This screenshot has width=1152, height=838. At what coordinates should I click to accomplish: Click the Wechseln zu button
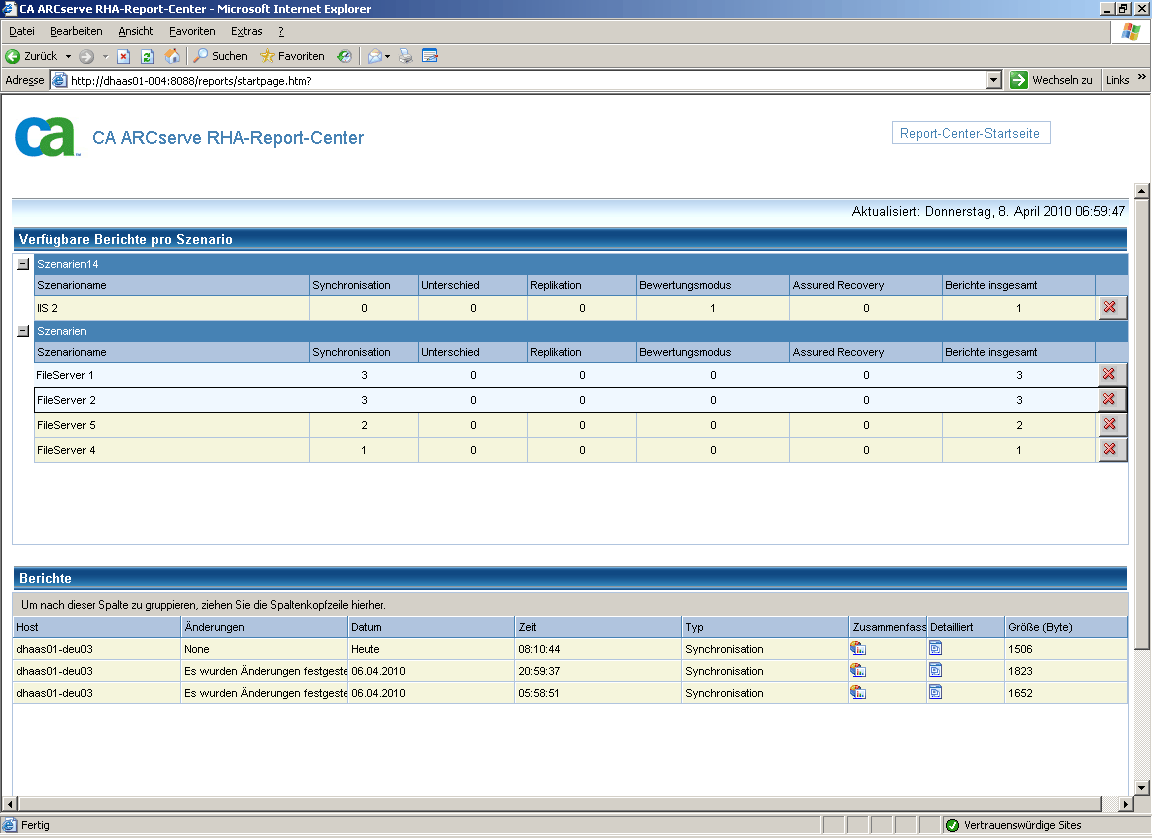click(x=1051, y=80)
